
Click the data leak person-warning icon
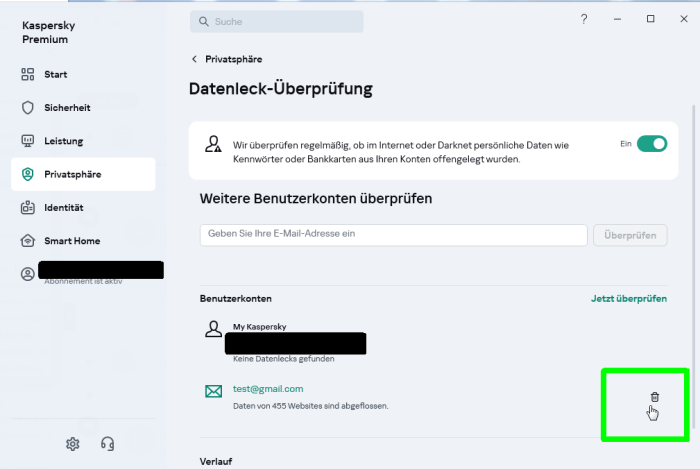pos(213,144)
